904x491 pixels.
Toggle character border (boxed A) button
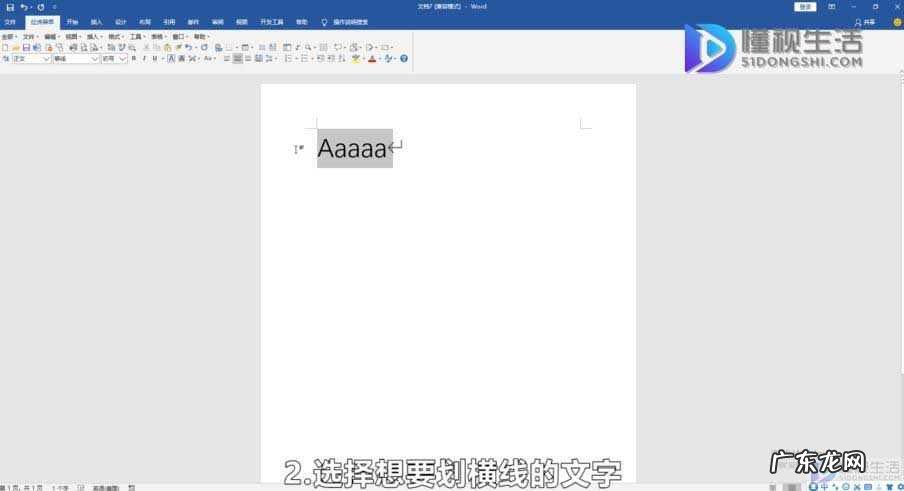coord(171,58)
